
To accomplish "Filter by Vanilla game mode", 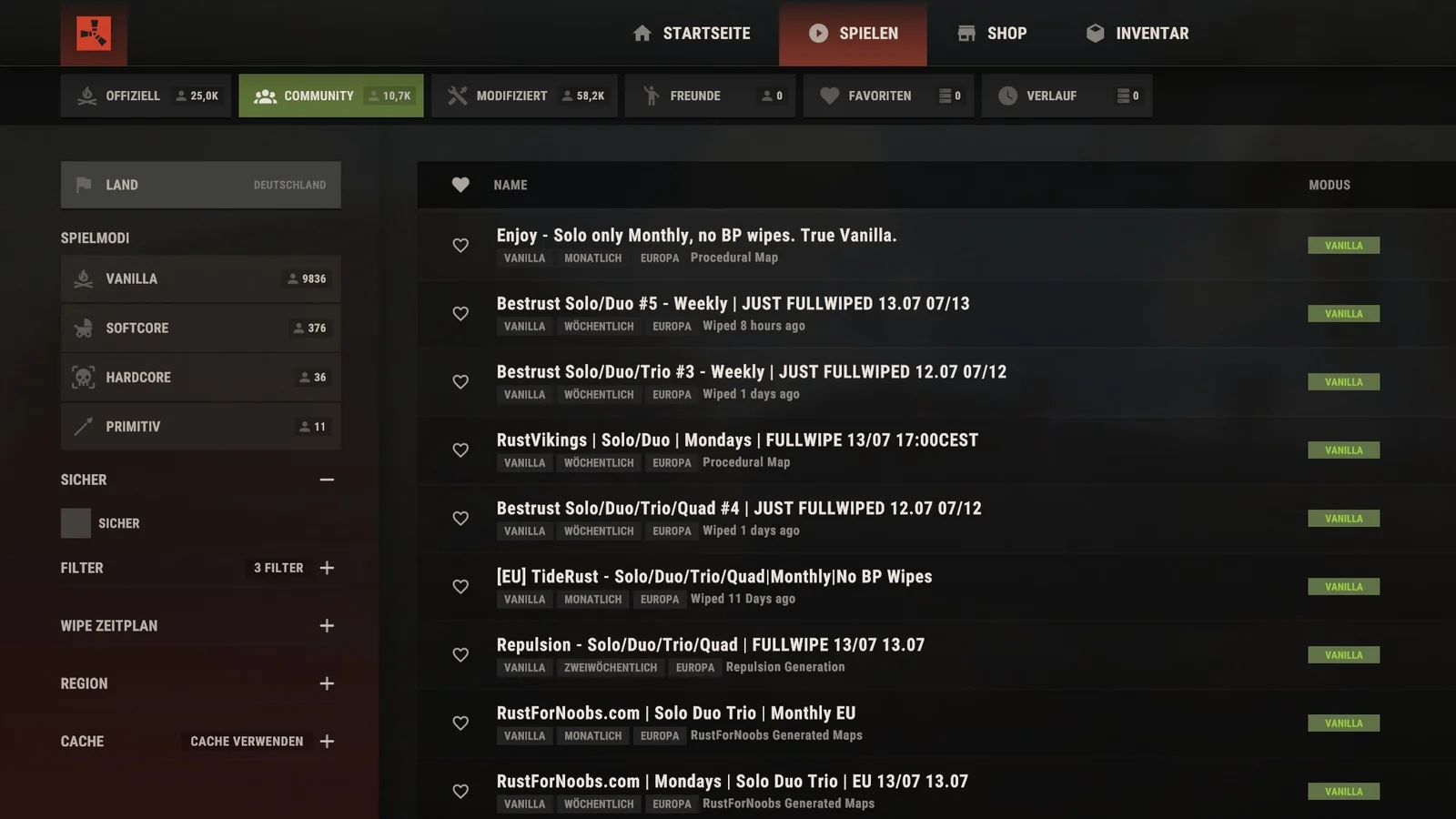I will (201, 278).
